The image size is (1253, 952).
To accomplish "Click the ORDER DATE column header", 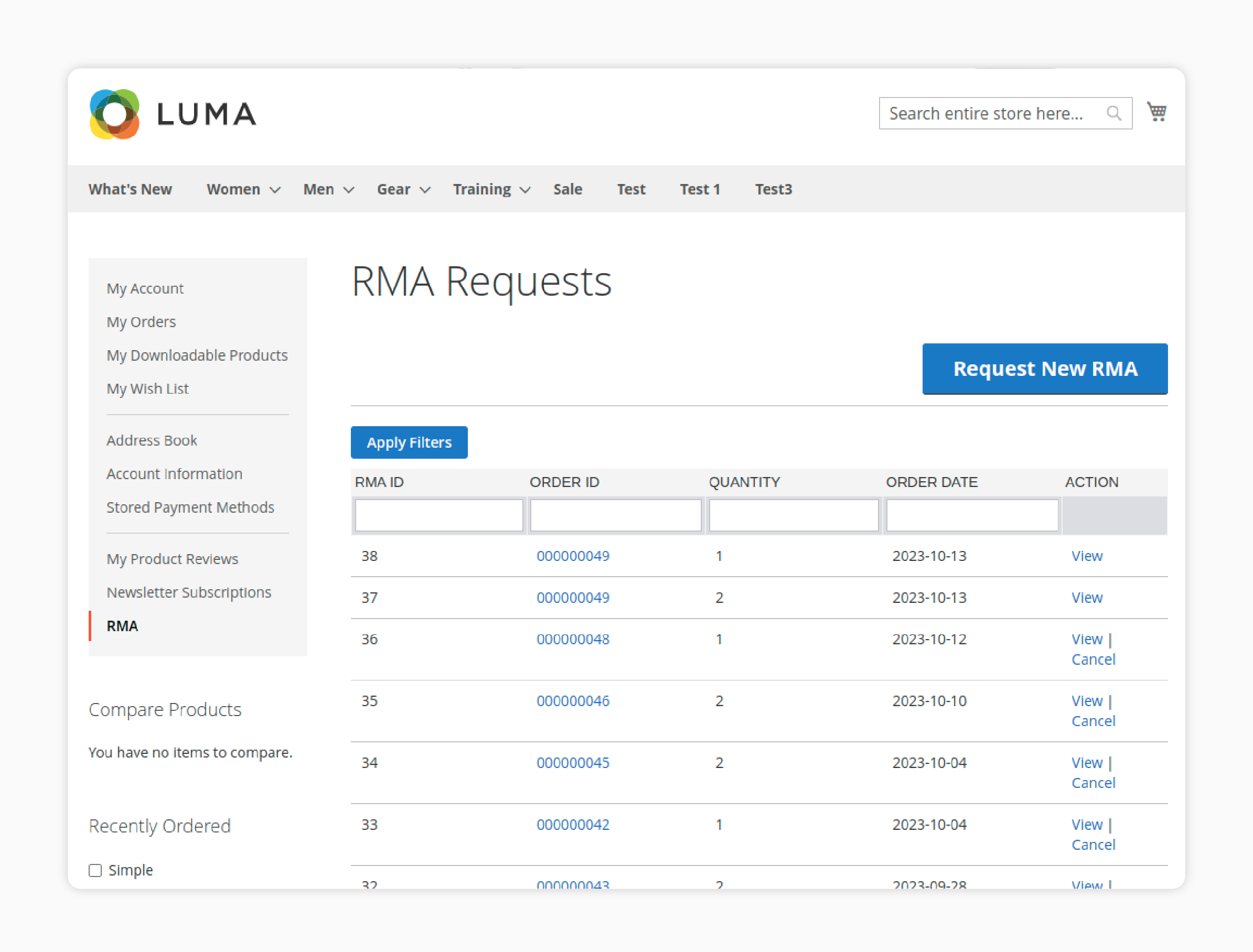I will [x=931, y=482].
